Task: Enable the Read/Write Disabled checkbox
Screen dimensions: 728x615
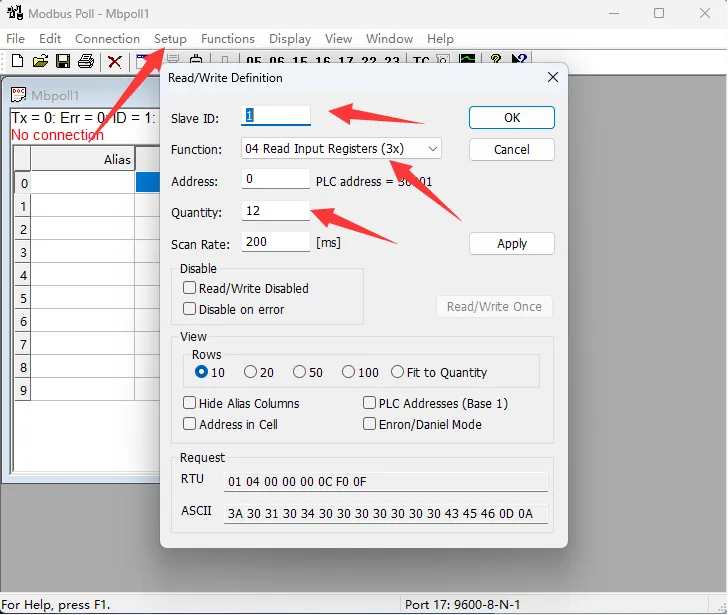Action: (189, 288)
